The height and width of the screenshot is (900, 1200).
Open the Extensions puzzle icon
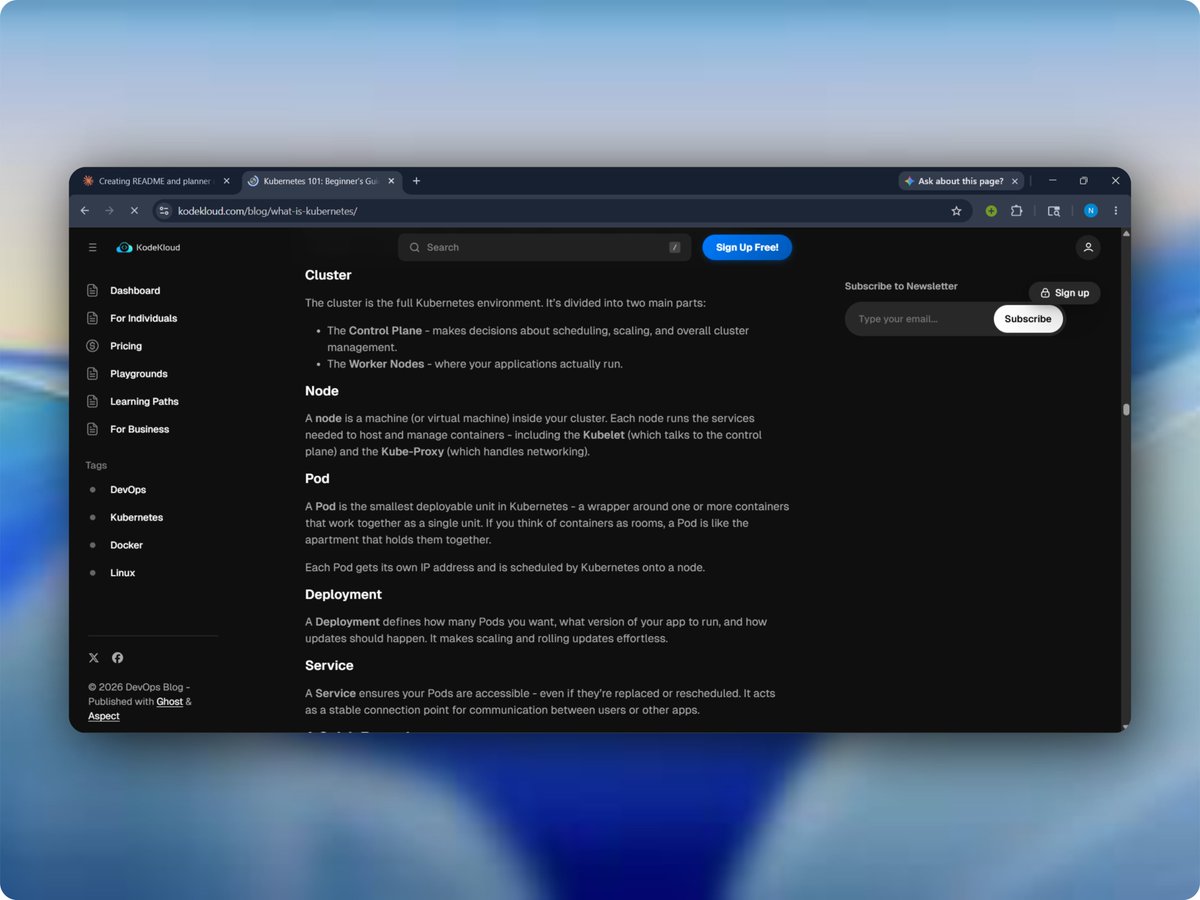coord(1017,211)
